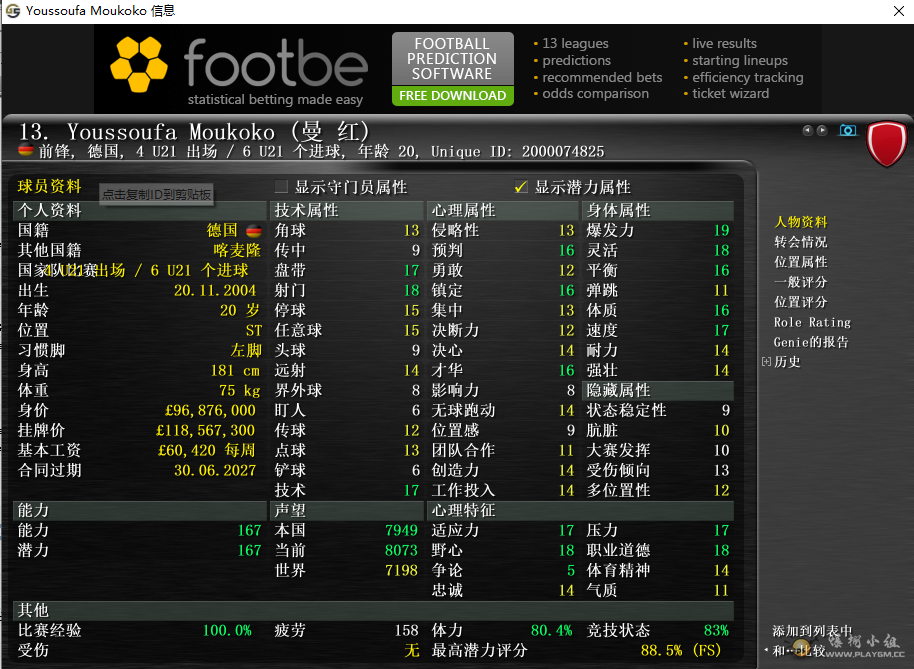Click the footbe honeycomb logo
The height and width of the screenshot is (669, 914).
(x=139, y=64)
